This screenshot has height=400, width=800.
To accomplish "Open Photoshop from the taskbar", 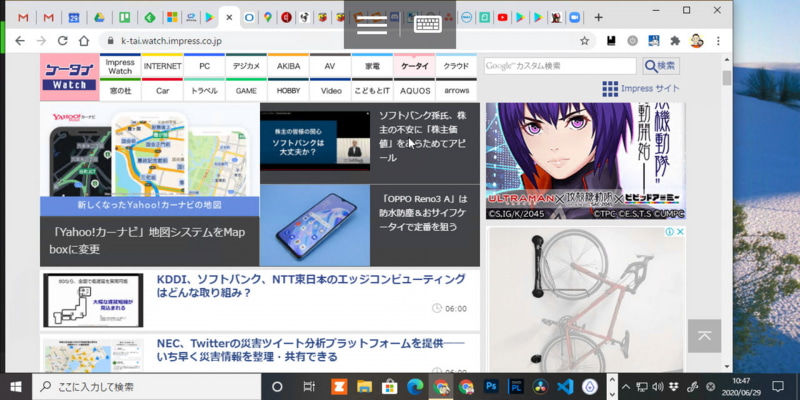I will tap(491, 387).
